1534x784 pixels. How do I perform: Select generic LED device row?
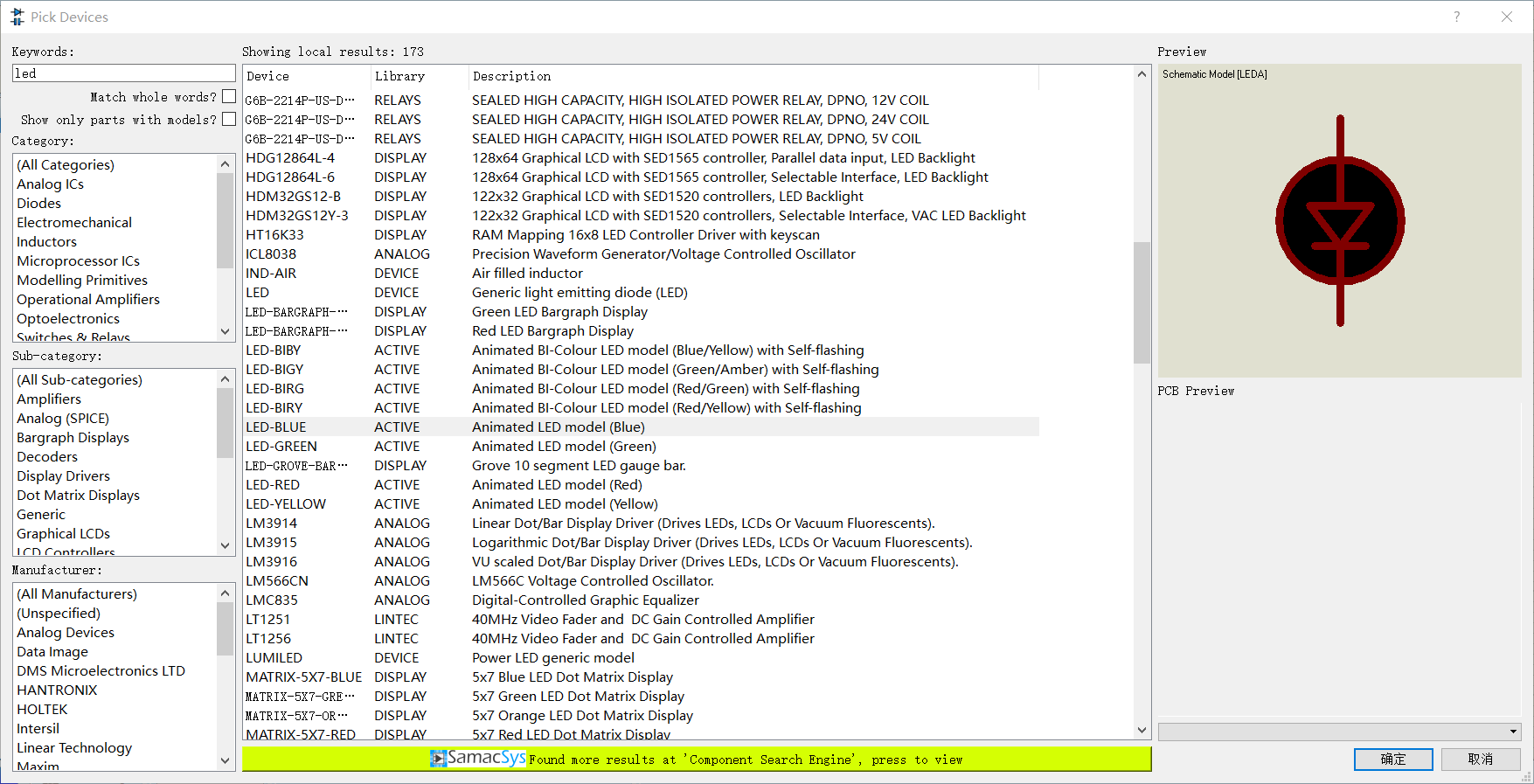642,292
